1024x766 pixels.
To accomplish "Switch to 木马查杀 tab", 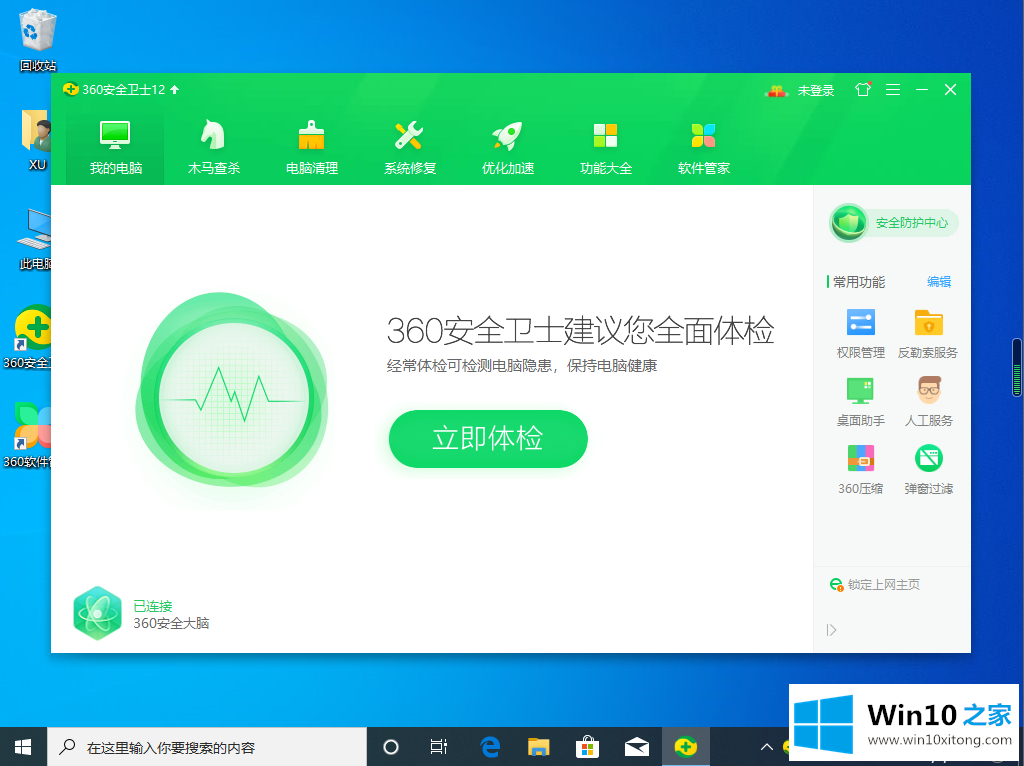I will pos(214,148).
